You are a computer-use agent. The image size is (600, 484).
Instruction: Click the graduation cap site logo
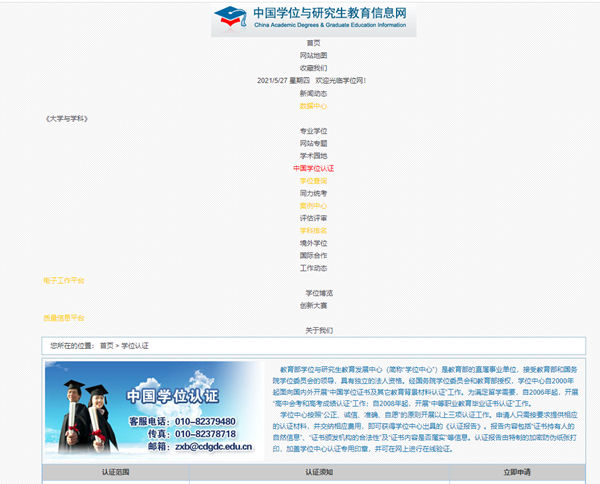tap(230, 18)
